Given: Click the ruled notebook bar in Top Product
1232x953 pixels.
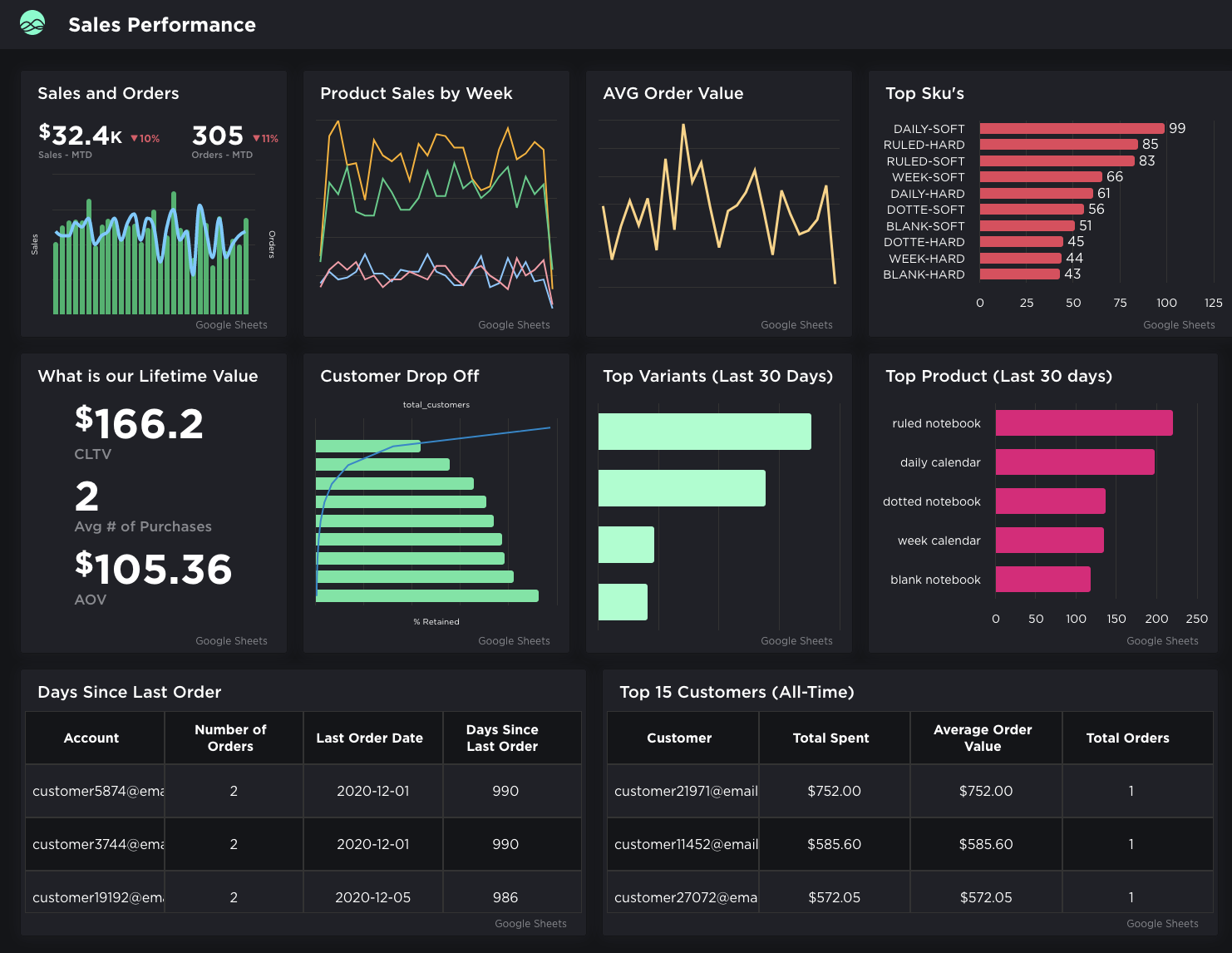Looking at the screenshot, I should pos(1083,422).
